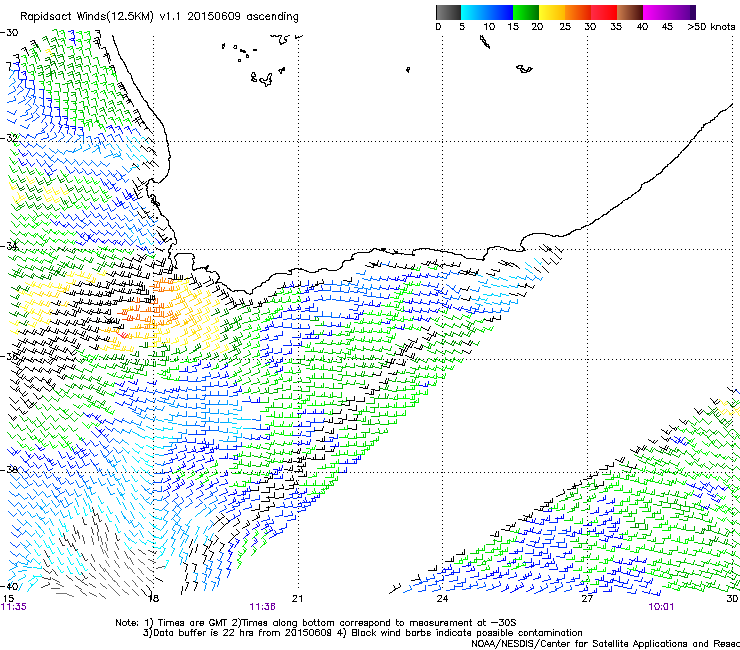The height and width of the screenshot is (650, 740).
Task: Click the -32 latitude label
Action: [9, 138]
